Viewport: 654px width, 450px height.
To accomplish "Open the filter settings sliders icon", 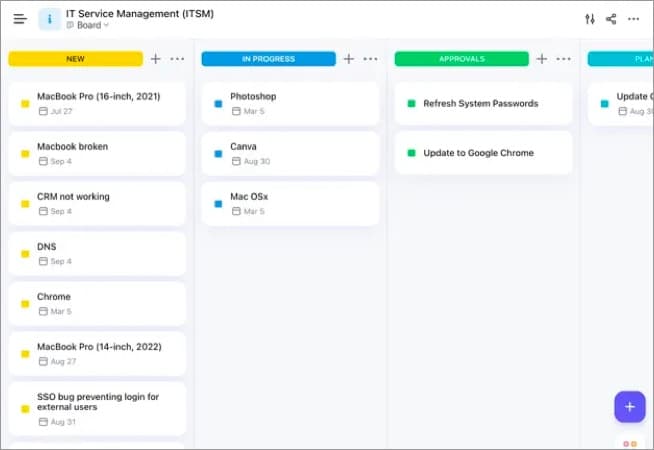I will click(x=590, y=19).
